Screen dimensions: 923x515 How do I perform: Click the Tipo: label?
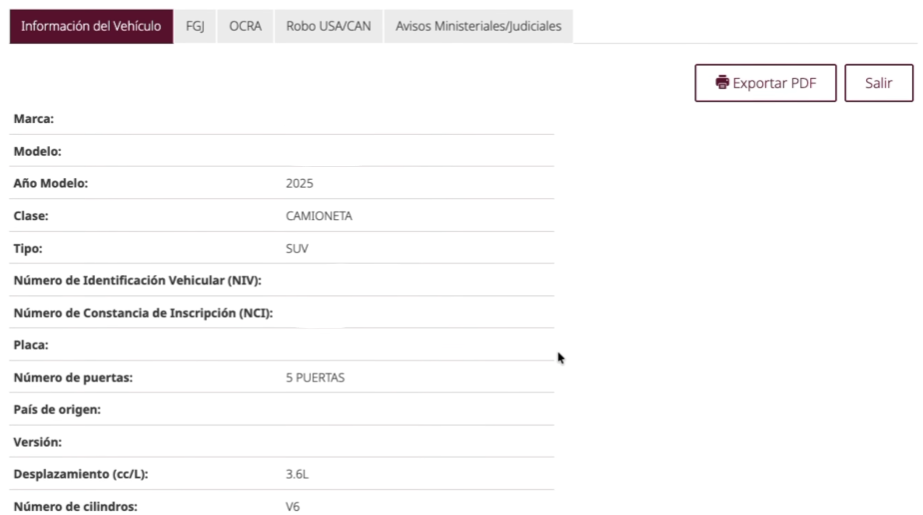28,248
